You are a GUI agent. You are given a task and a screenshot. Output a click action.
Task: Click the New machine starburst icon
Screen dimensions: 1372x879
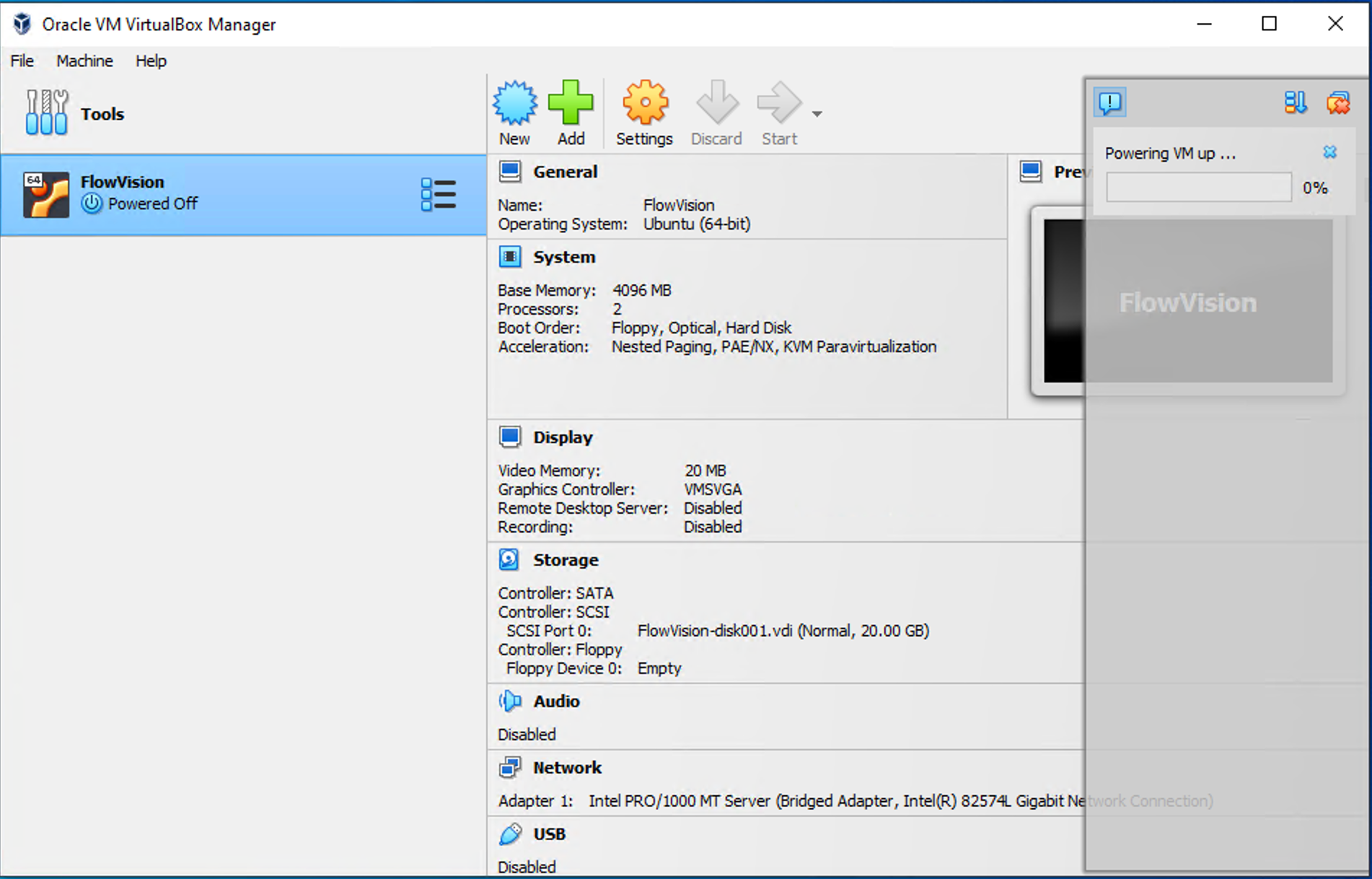click(x=514, y=103)
